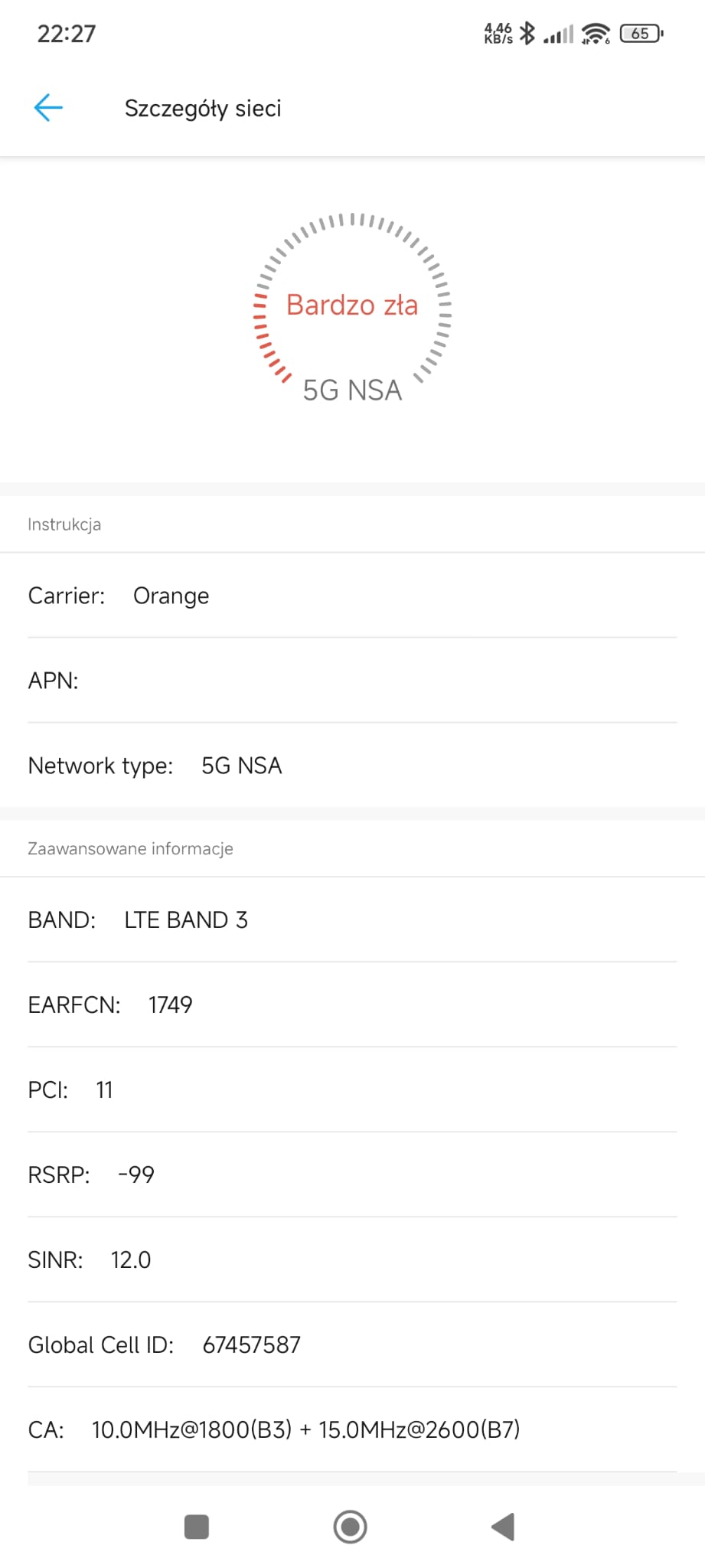The width and height of the screenshot is (705, 1568).
Task: Tap the SINR 12.0 row
Action: pyautogui.click(x=352, y=1259)
